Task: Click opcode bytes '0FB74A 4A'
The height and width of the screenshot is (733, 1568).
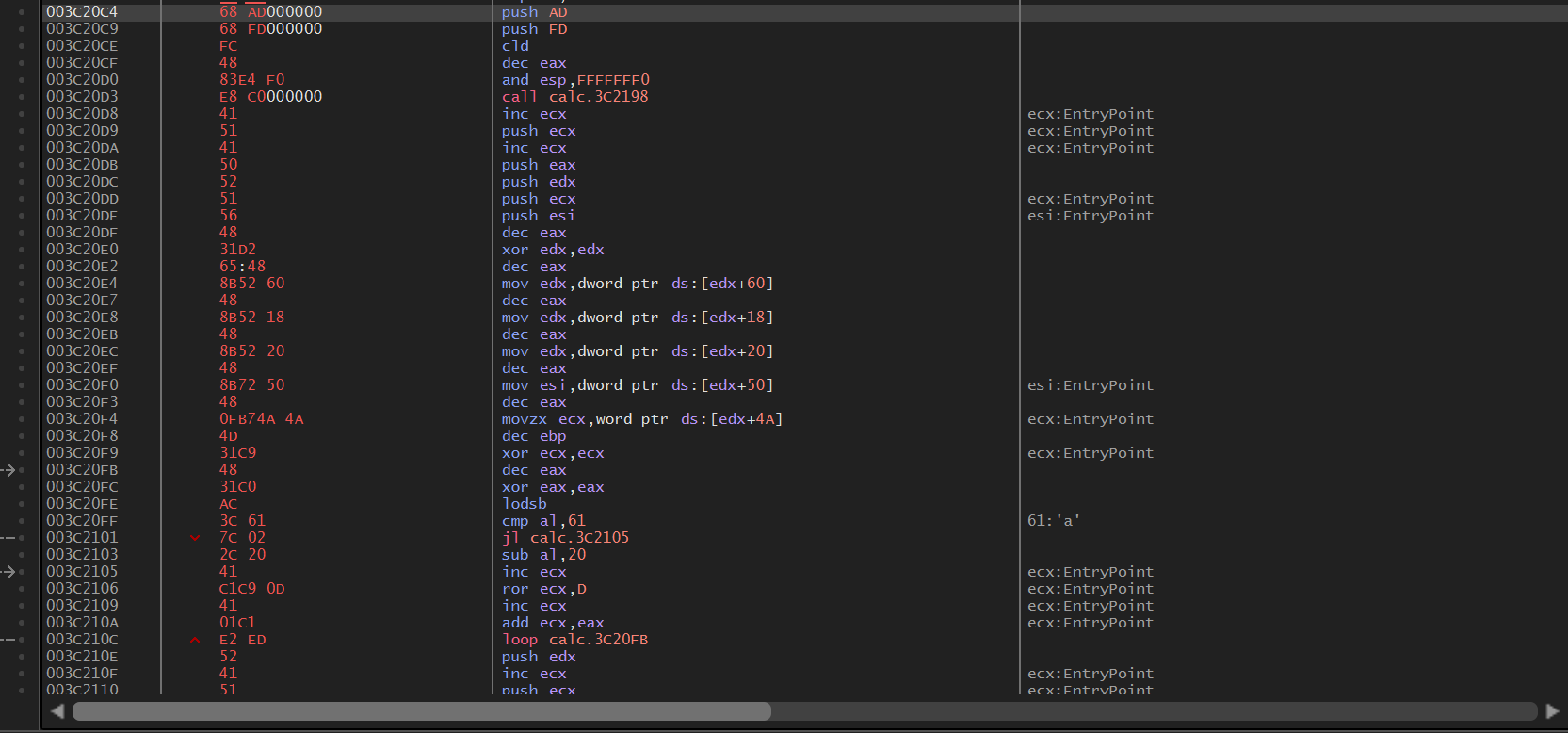Action: point(261,419)
